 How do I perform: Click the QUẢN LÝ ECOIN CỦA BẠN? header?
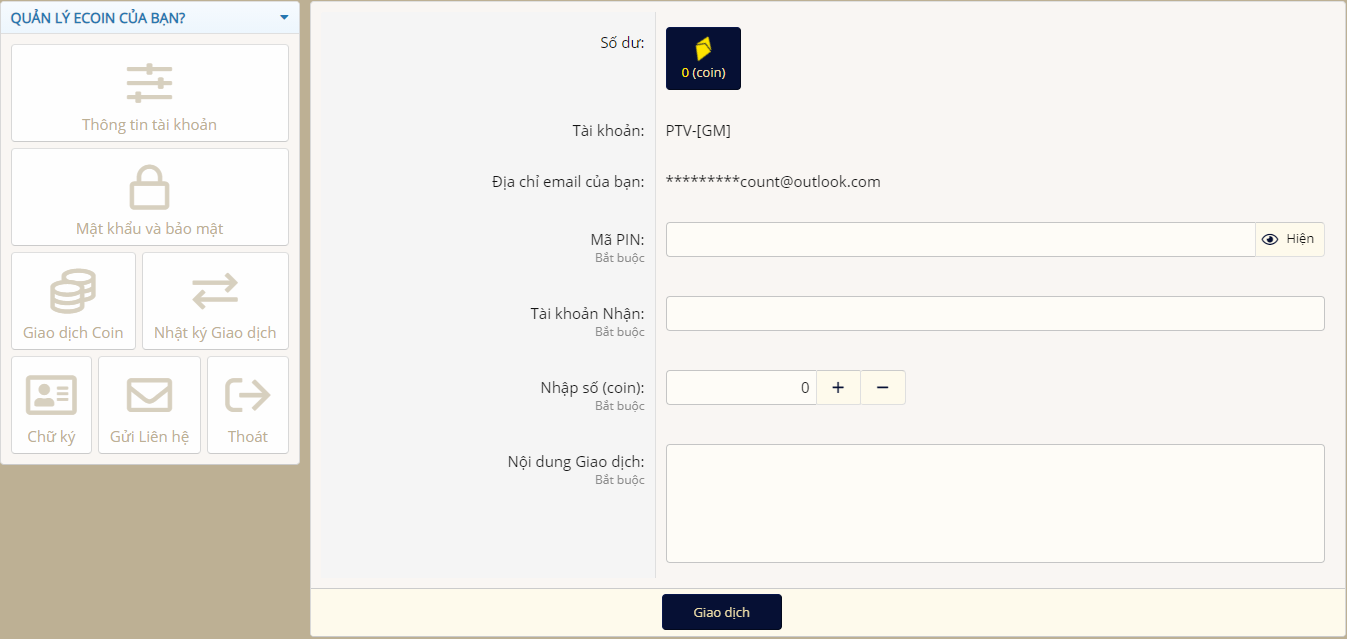click(x=98, y=18)
